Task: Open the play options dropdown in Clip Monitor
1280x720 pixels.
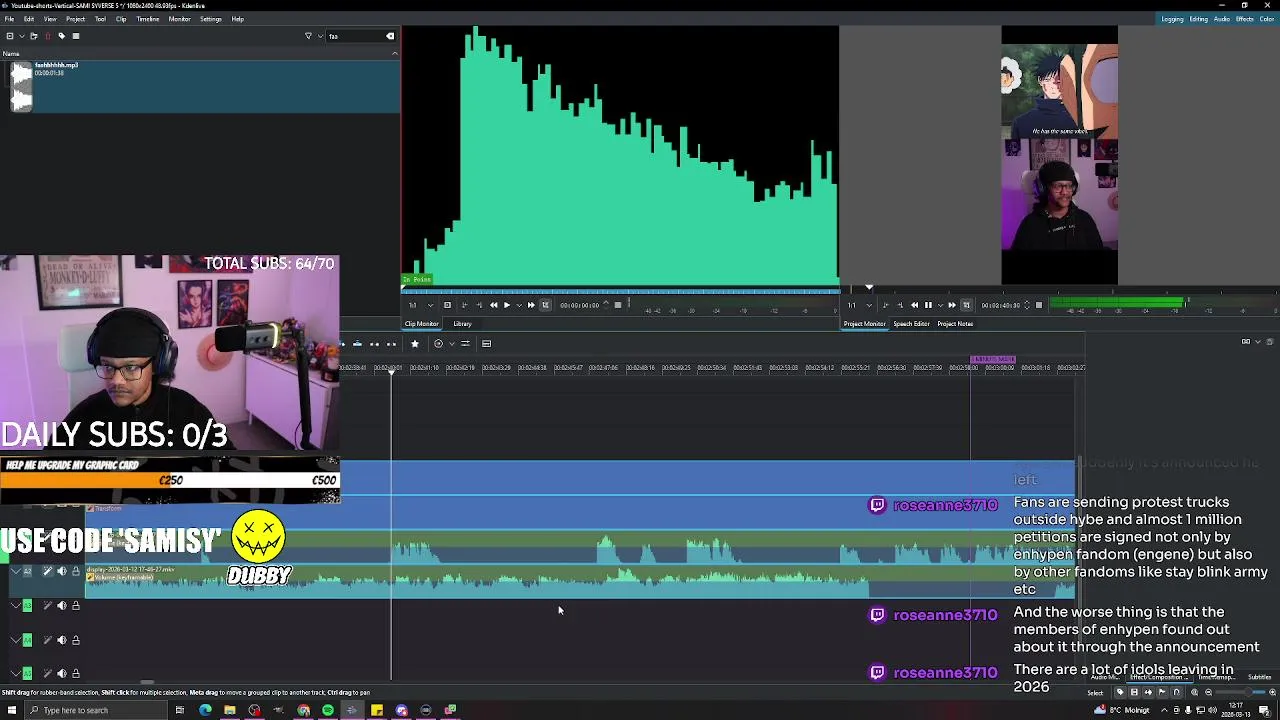Action: (x=519, y=305)
